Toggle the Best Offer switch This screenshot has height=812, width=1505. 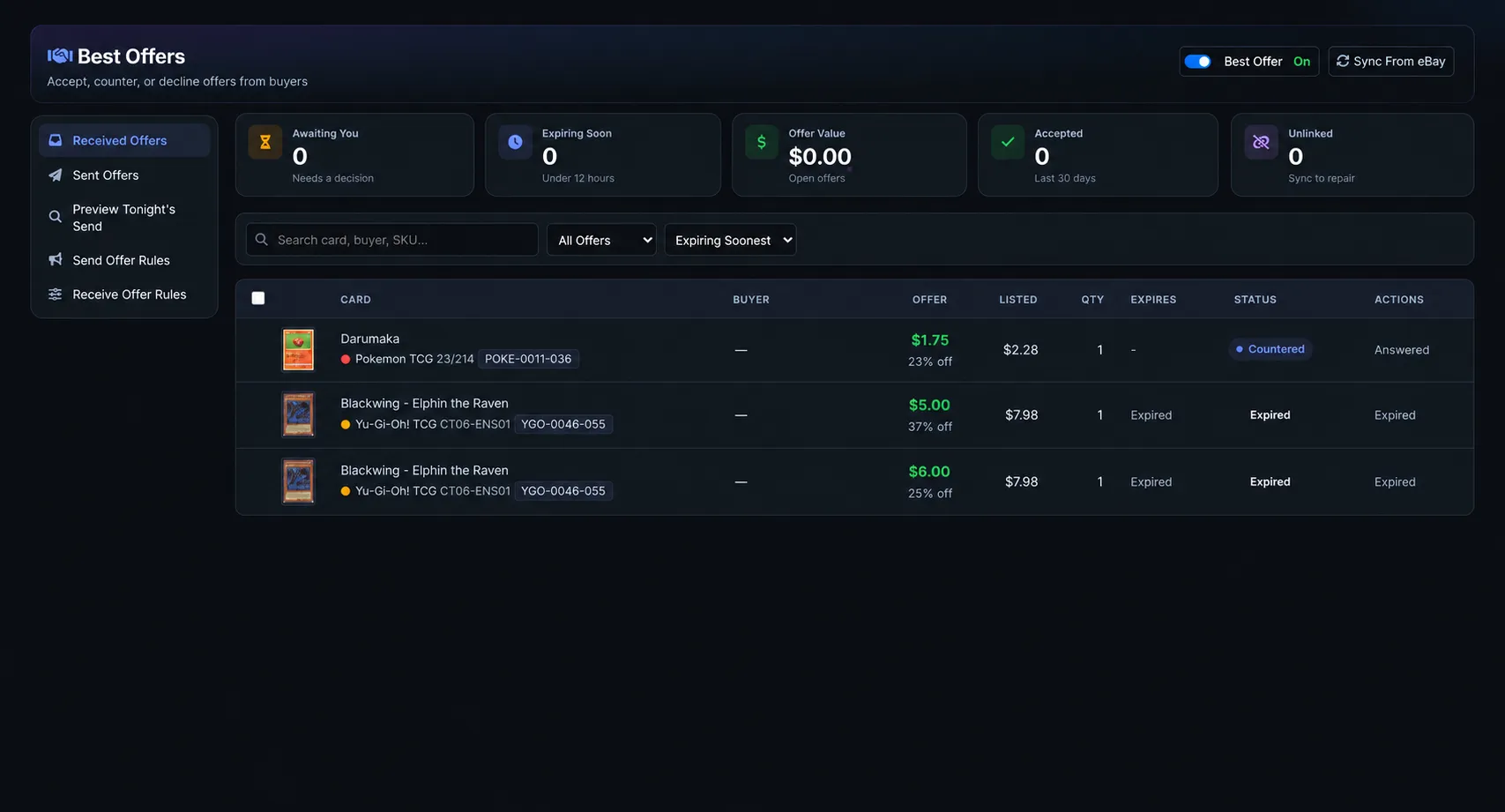tap(1197, 62)
